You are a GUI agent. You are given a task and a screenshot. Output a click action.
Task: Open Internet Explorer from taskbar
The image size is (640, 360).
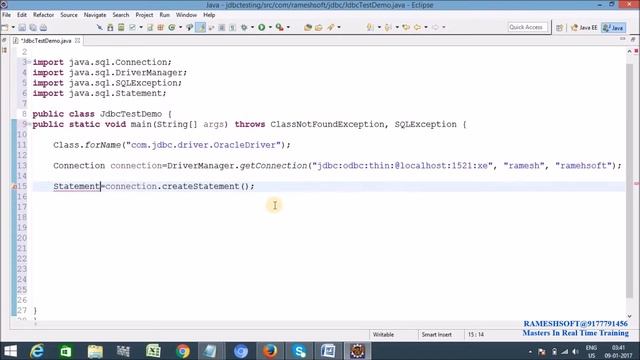point(37,351)
